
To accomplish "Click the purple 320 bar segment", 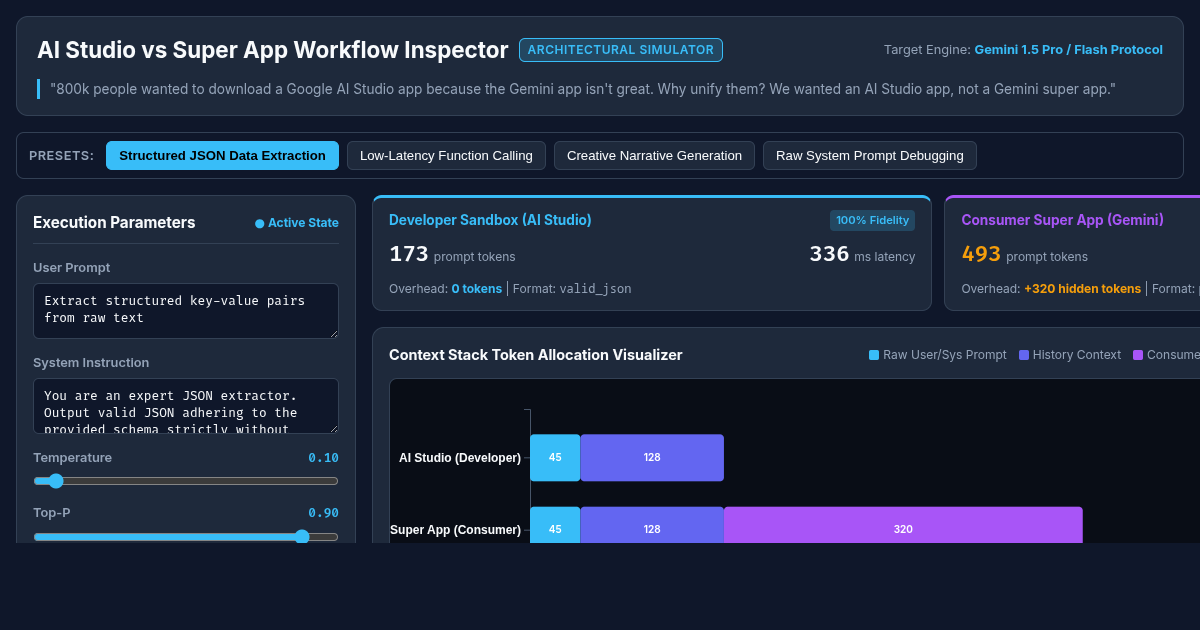I will [903, 525].
